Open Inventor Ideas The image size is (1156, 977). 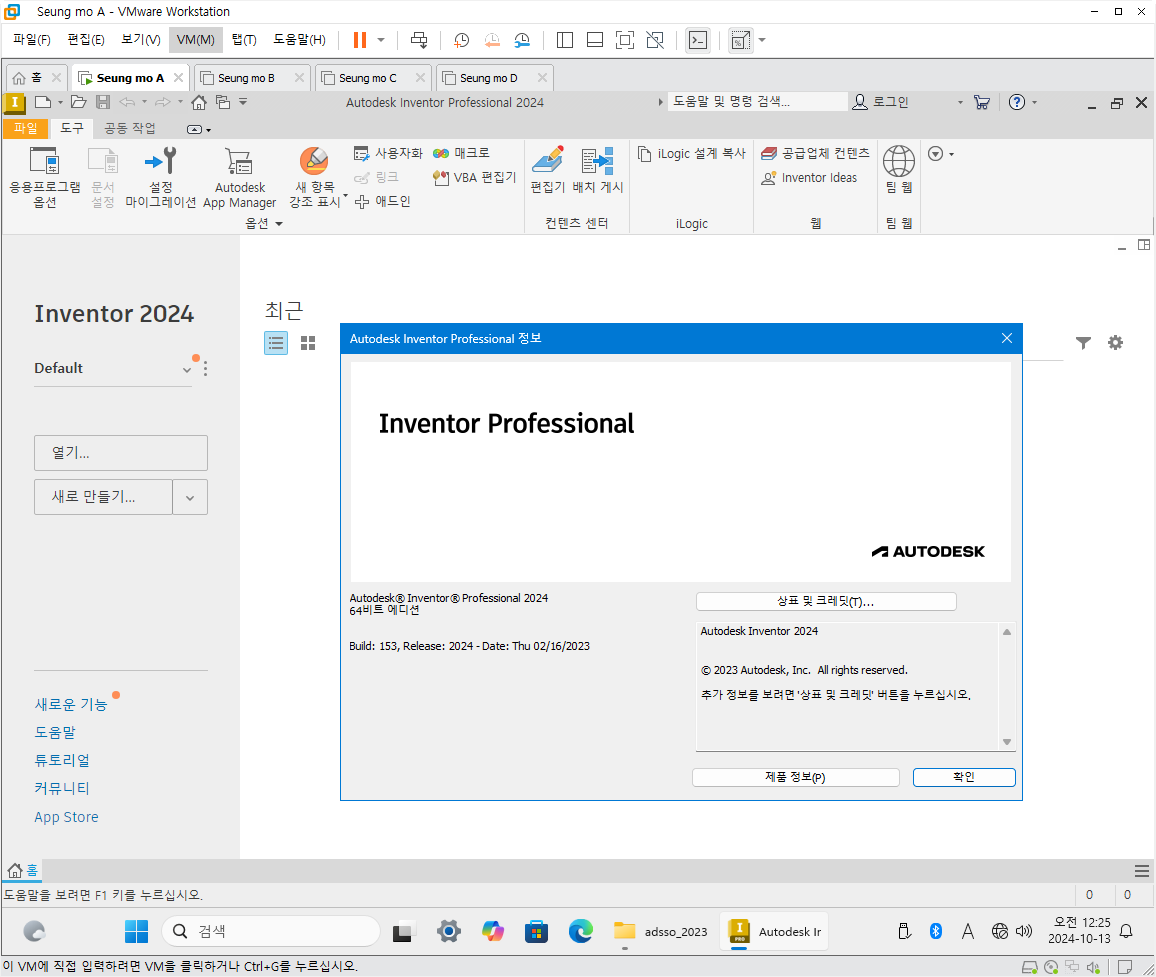[x=809, y=178]
